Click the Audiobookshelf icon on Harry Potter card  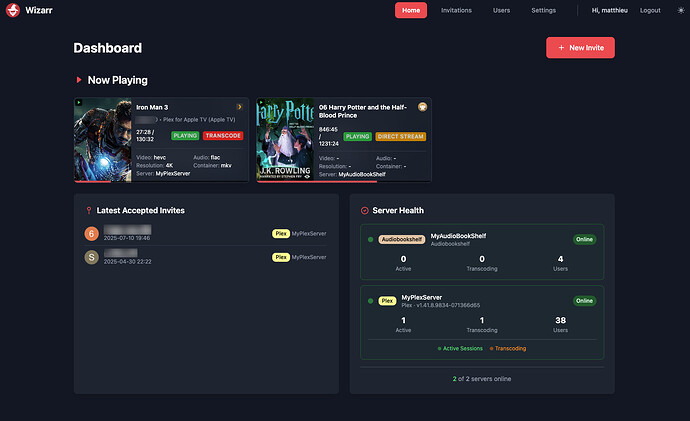coord(422,106)
